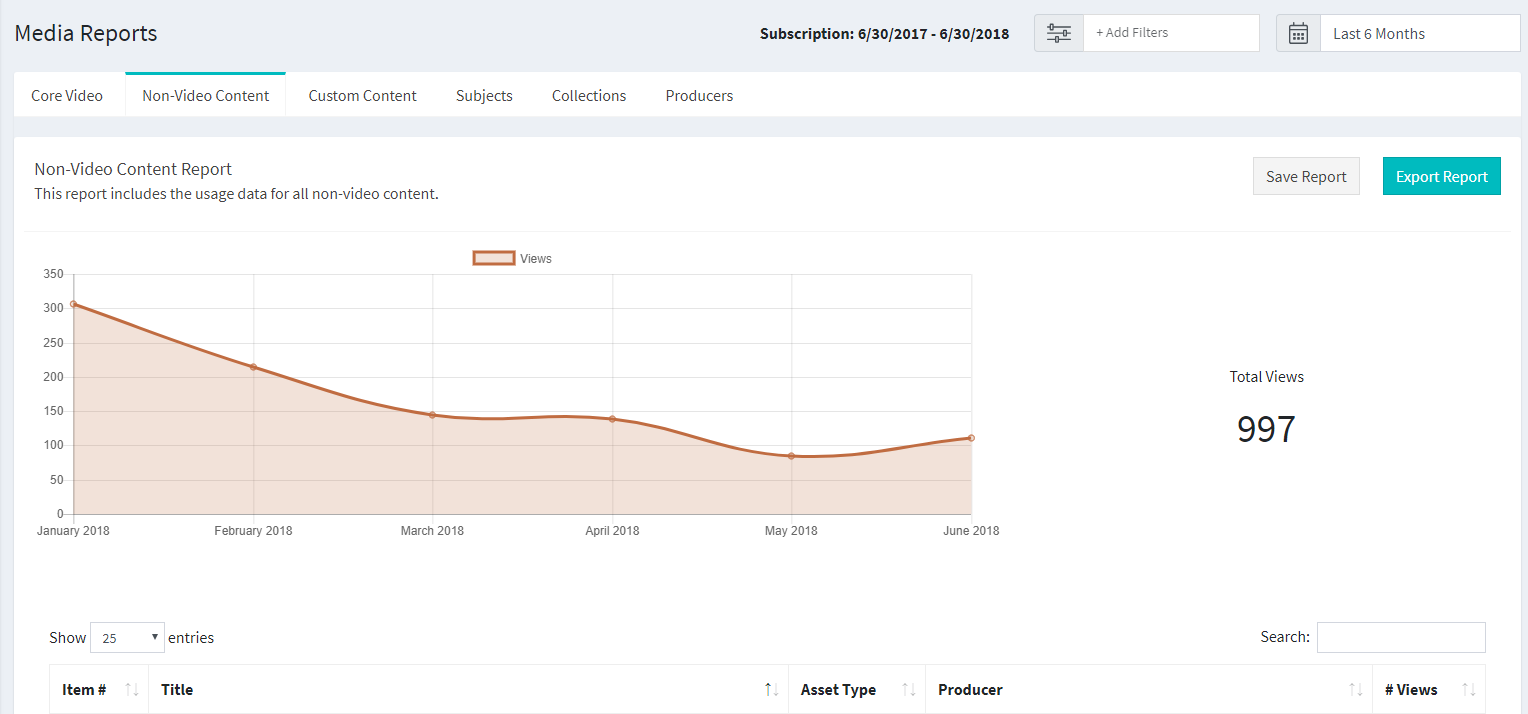Click sort arrows in Item # column
1528x714 pixels.
[131, 689]
